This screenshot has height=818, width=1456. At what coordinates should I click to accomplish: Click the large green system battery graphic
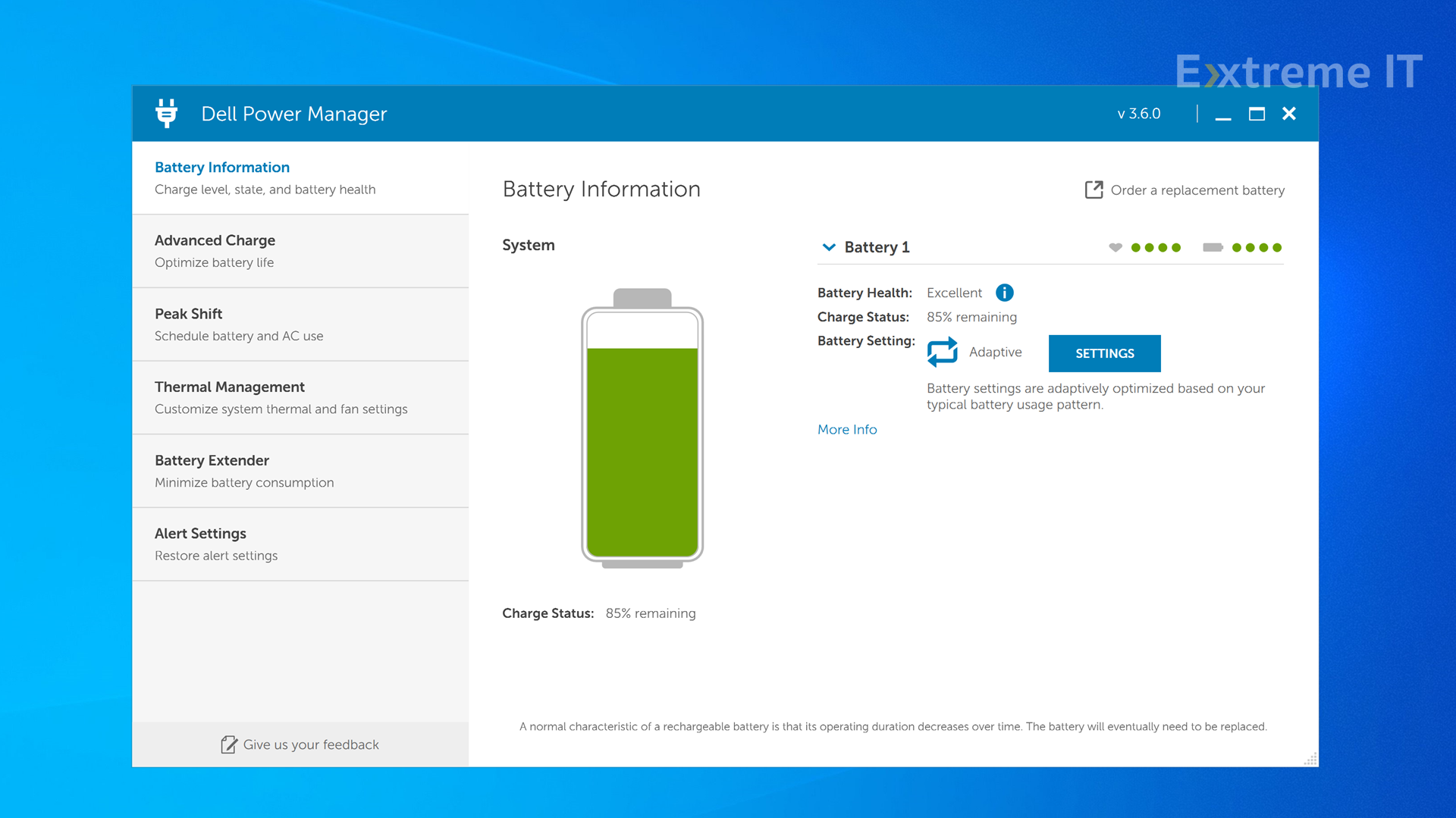(642, 428)
